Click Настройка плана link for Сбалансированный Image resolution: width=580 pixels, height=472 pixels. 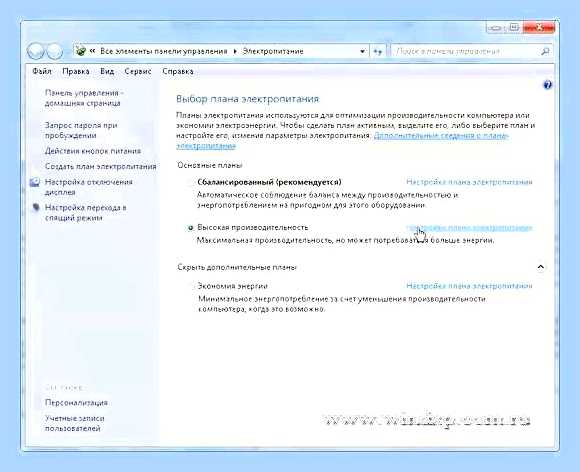tap(469, 182)
